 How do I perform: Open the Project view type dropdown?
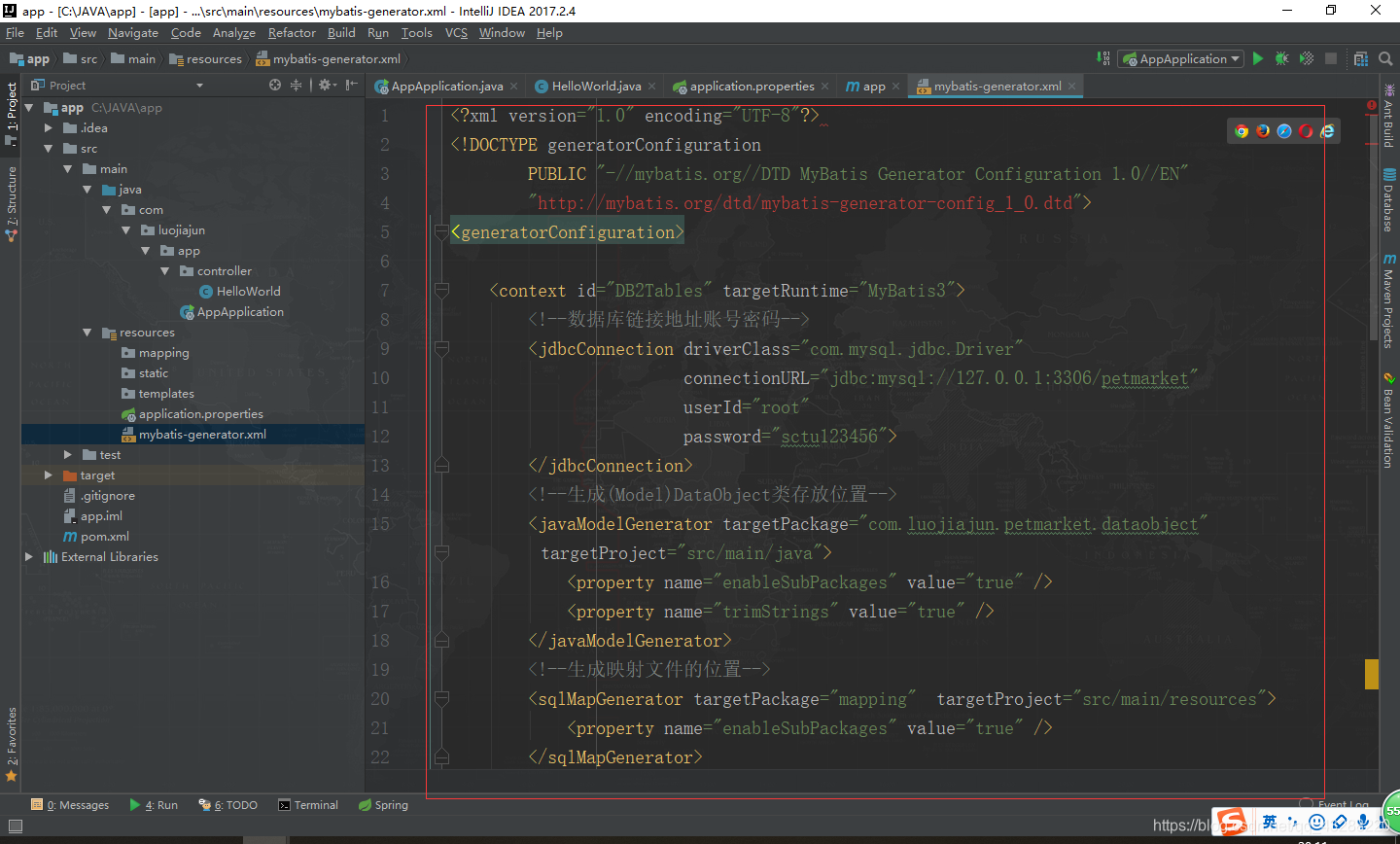(199, 86)
